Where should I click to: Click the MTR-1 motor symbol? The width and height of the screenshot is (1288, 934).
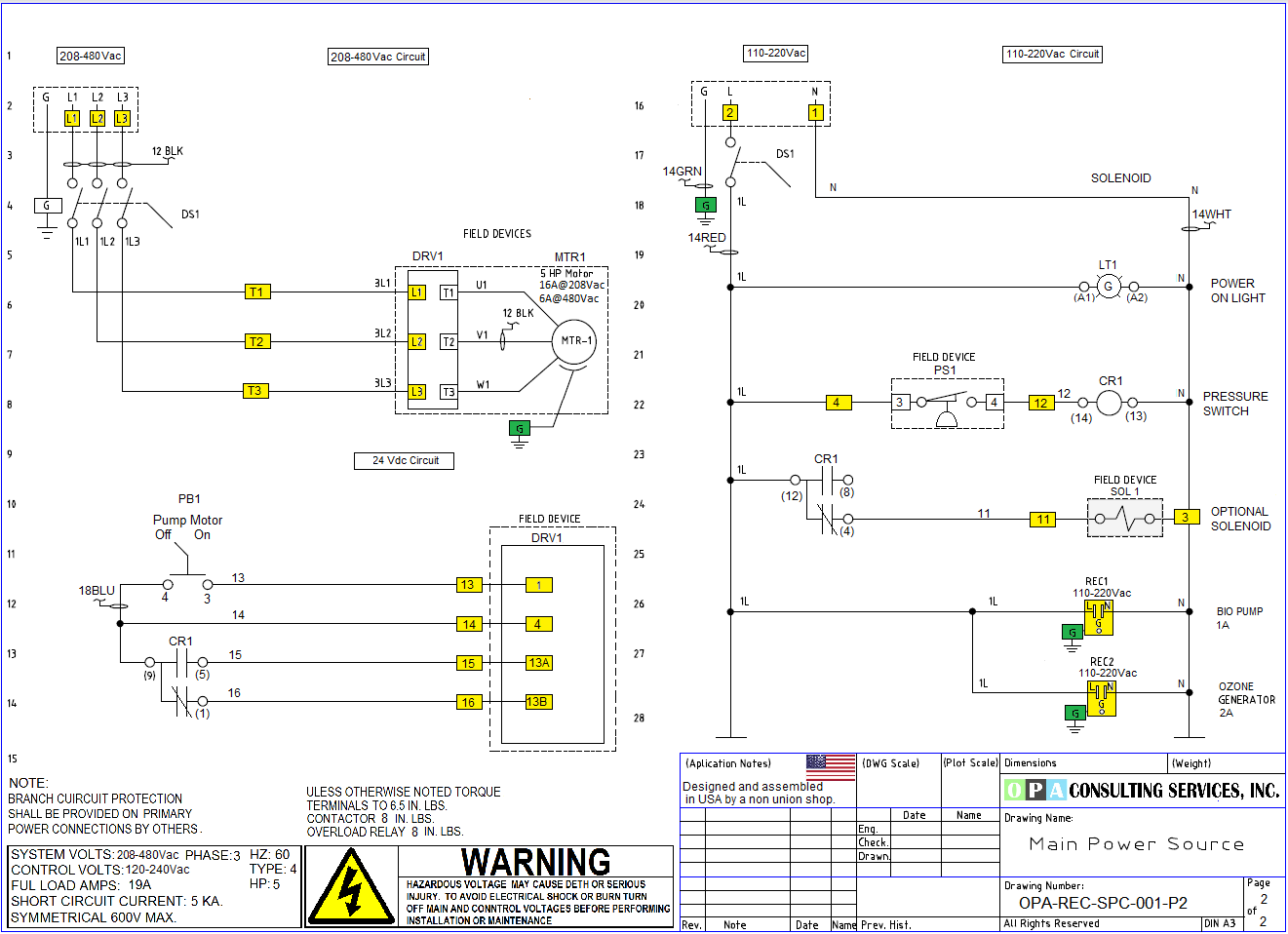pos(573,341)
